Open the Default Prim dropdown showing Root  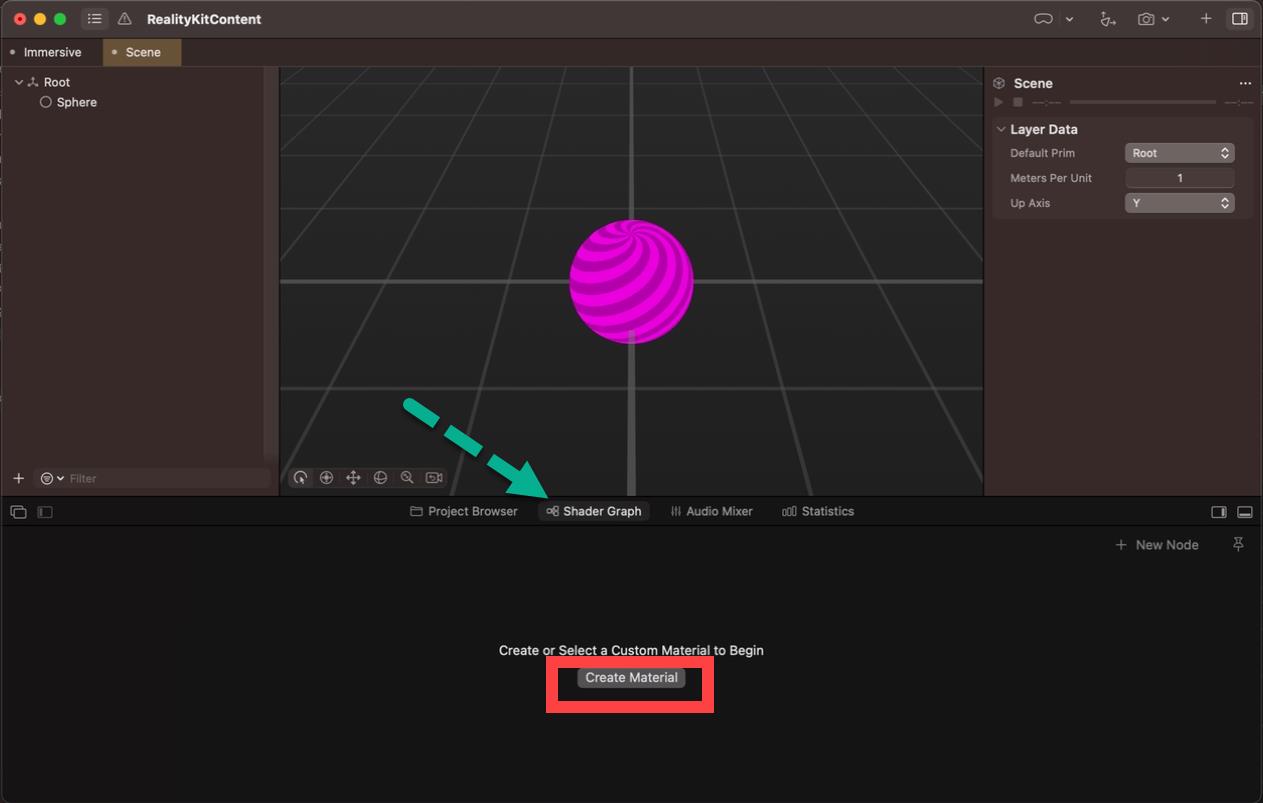[x=1179, y=152]
